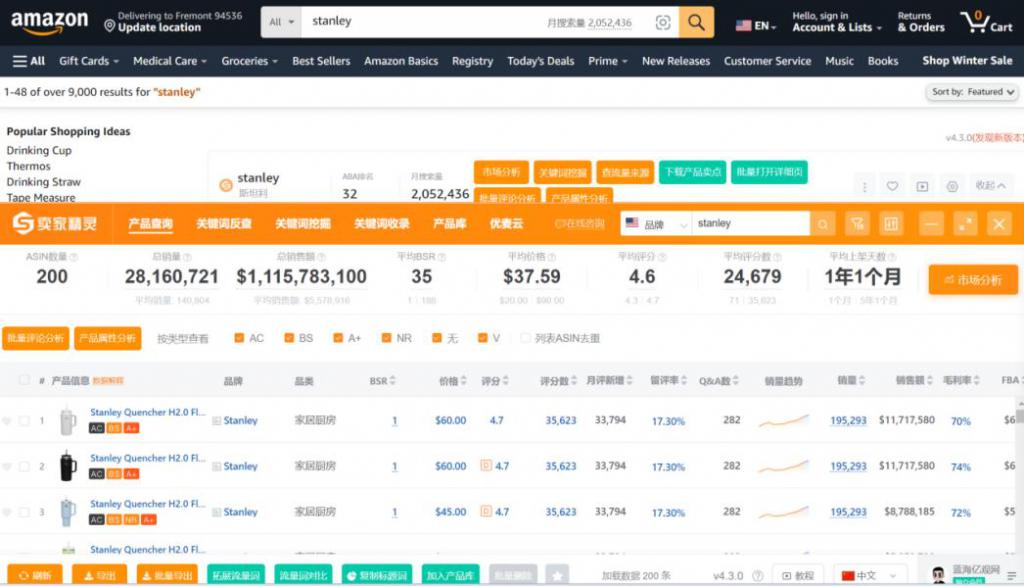Click the heart favorite icon in extension panel
Screen dimensions: 1024x587
click(892, 186)
